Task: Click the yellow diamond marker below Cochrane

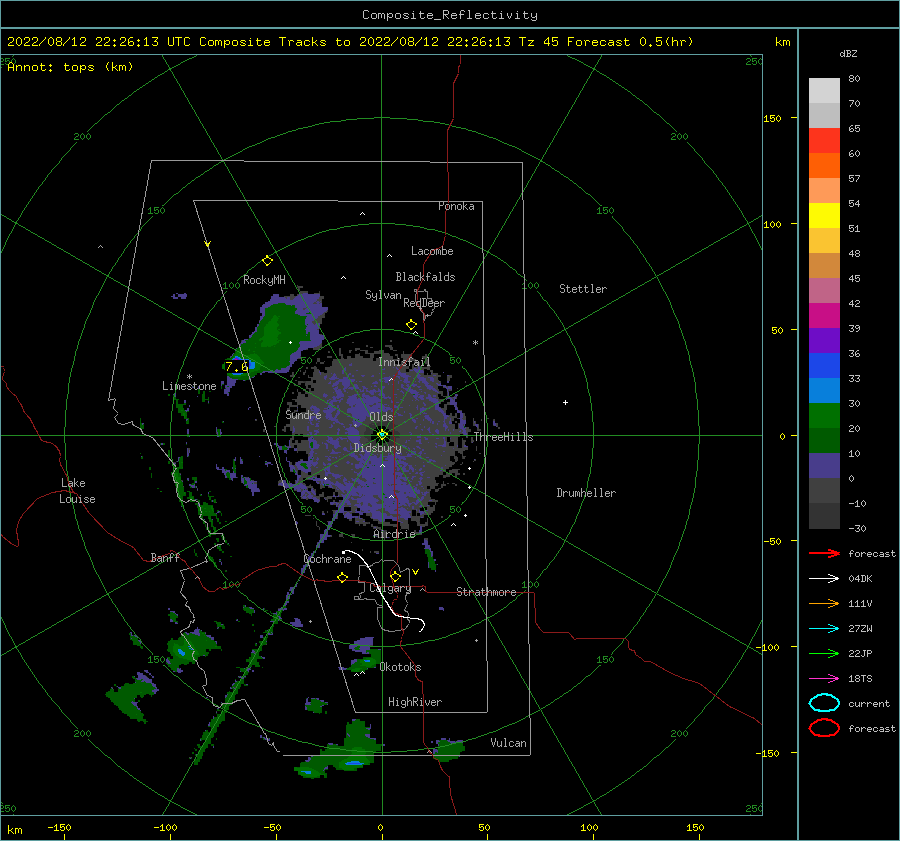Action: click(x=343, y=577)
